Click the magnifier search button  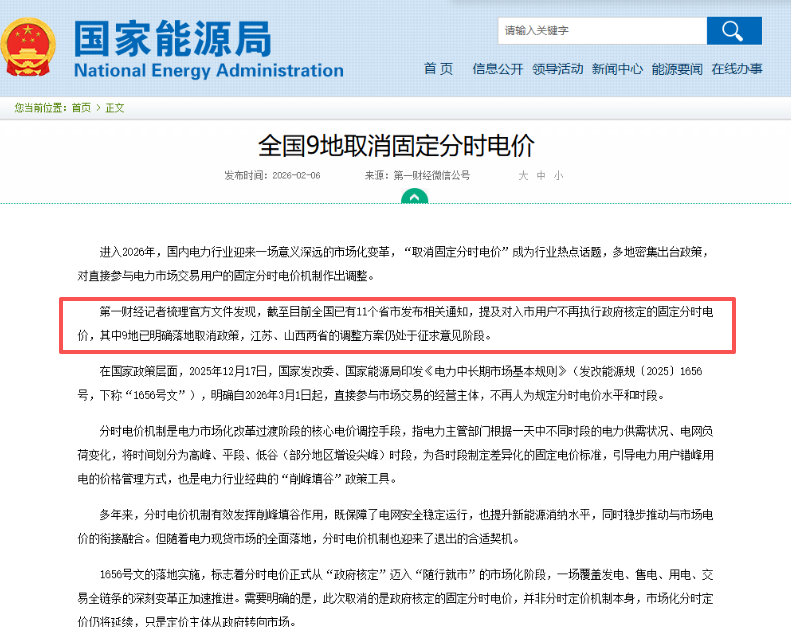click(x=733, y=30)
